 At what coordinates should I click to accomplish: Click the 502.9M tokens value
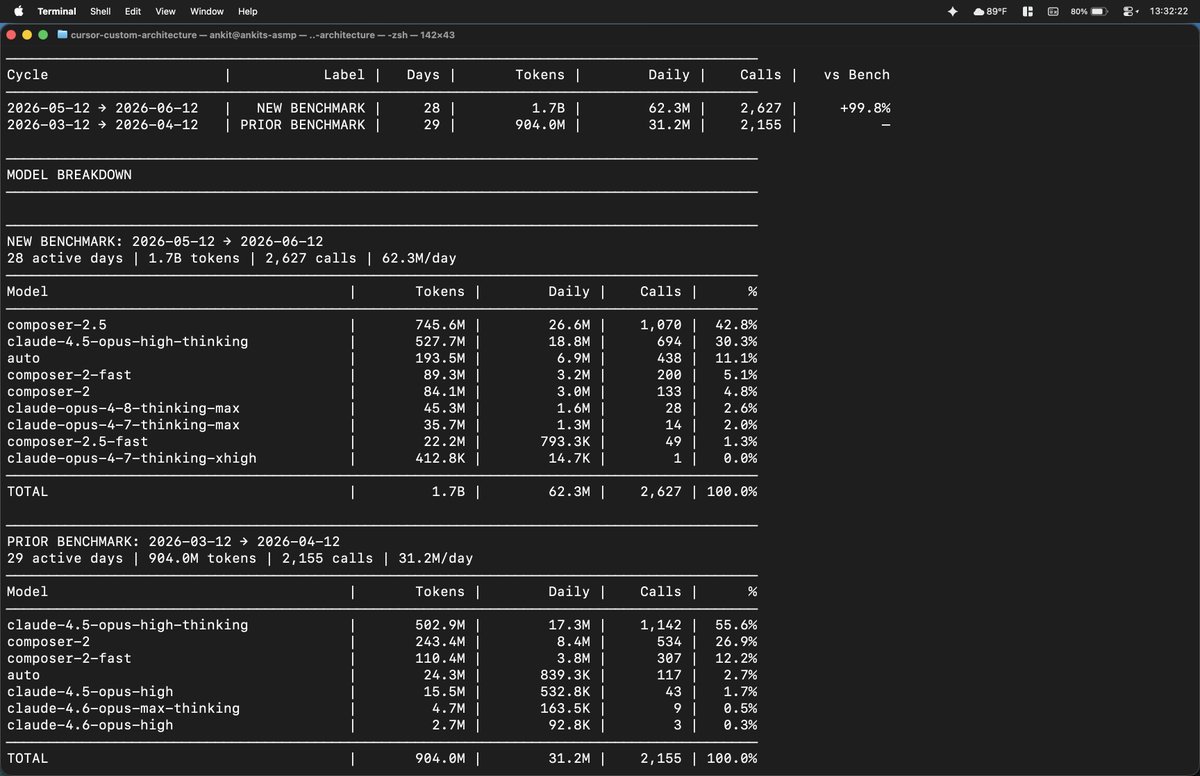coord(440,625)
